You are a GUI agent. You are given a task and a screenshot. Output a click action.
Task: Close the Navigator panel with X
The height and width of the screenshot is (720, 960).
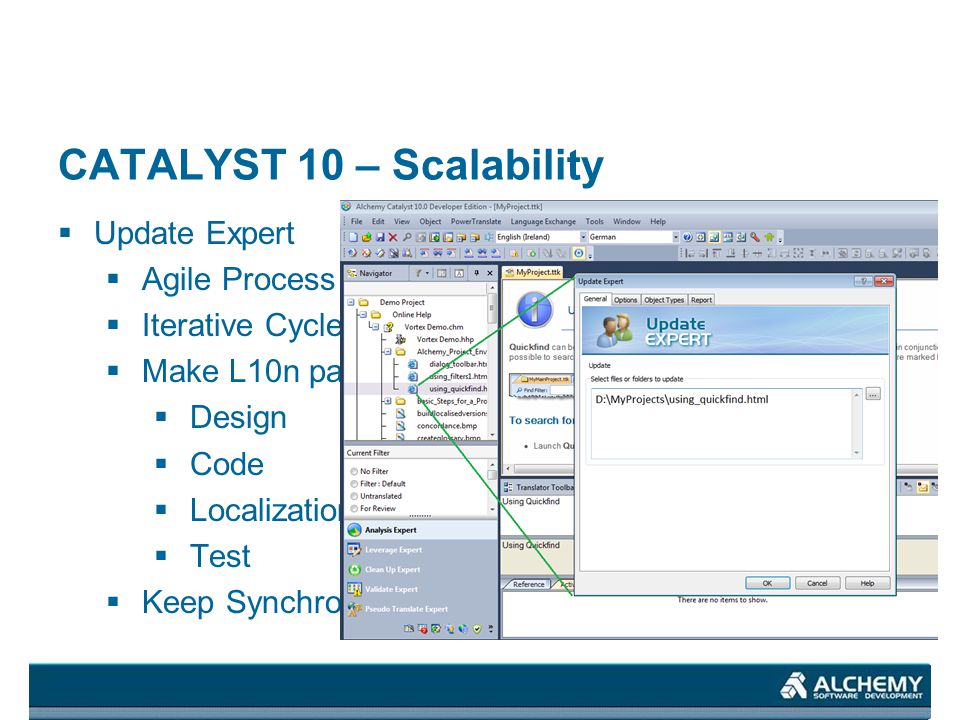pyautogui.click(x=490, y=273)
